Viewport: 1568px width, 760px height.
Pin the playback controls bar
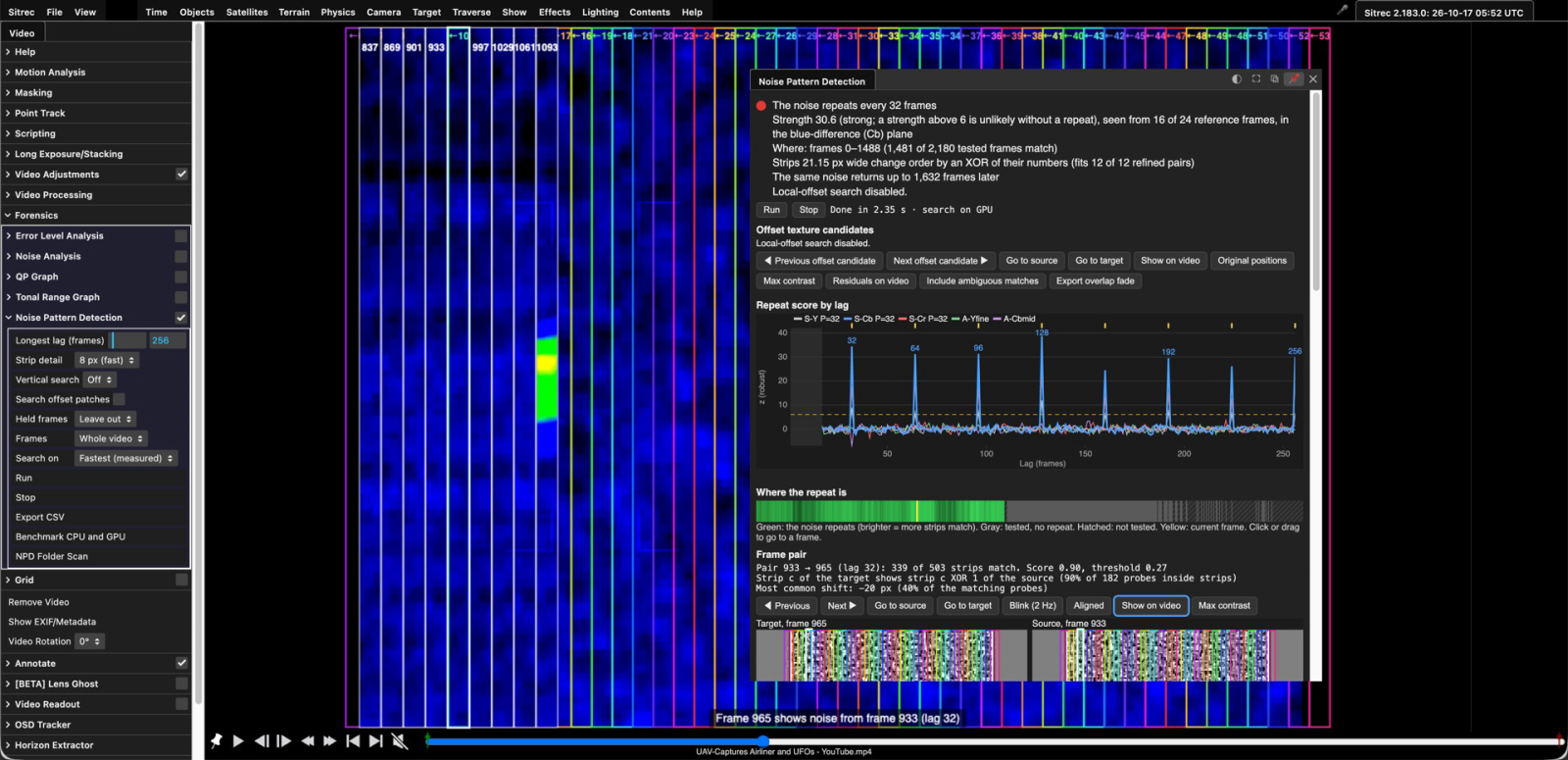click(x=217, y=741)
